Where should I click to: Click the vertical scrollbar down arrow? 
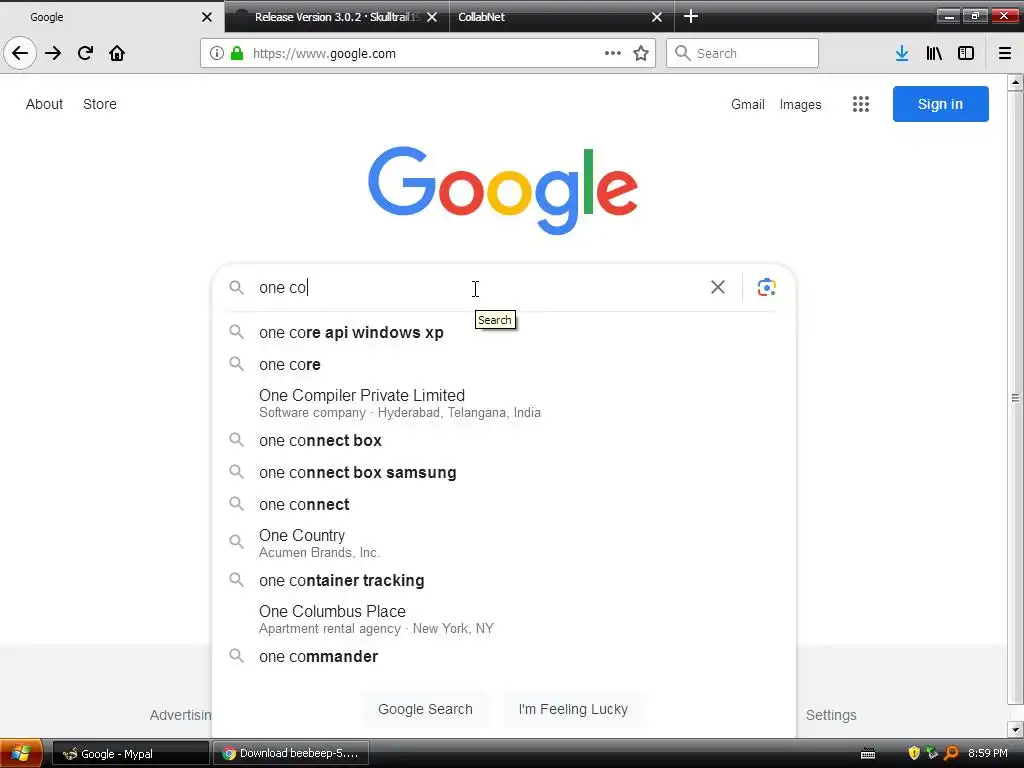coord(1015,729)
